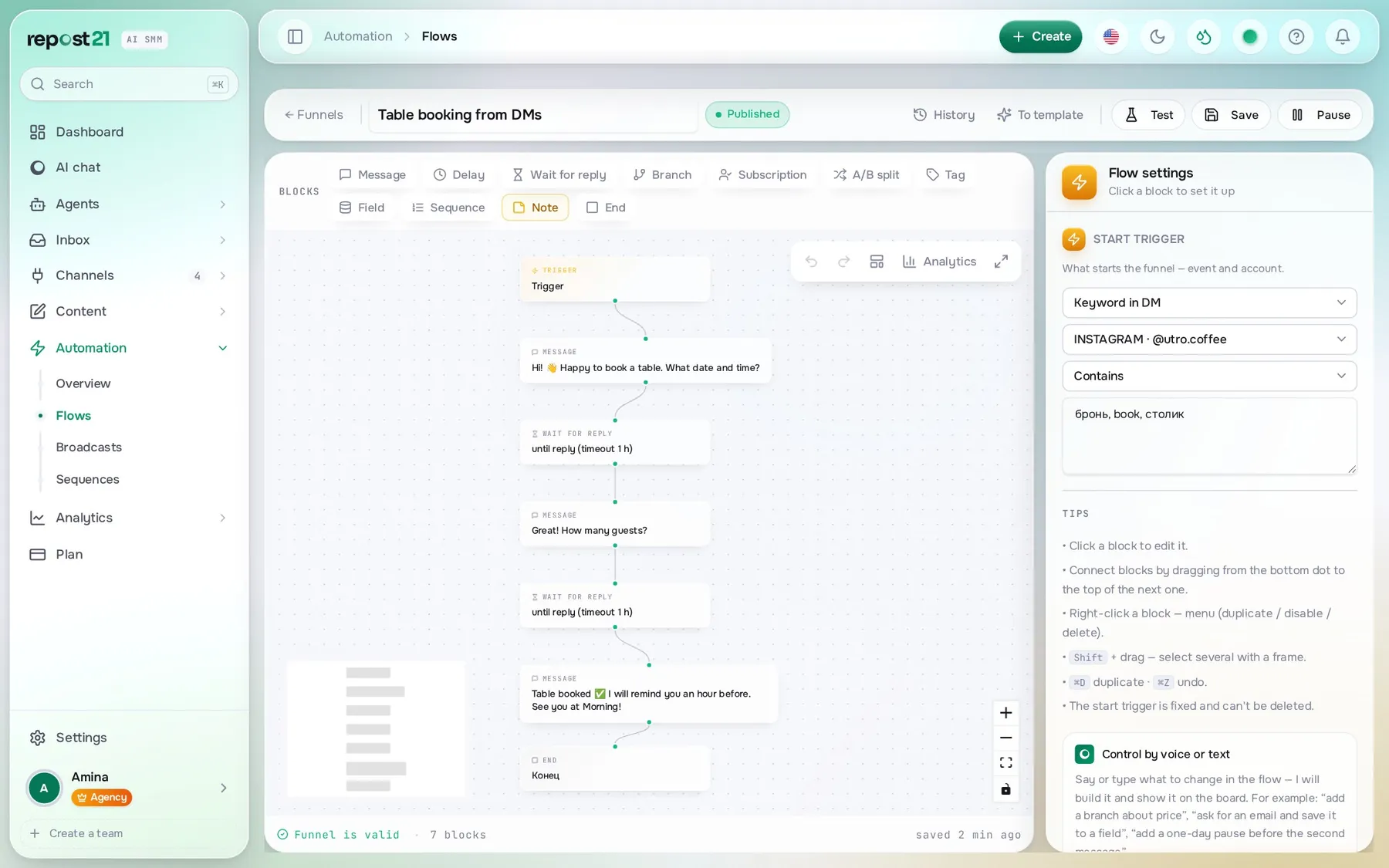
Task: Toggle the sidebar panel icon
Action: click(x=295, y=36)
